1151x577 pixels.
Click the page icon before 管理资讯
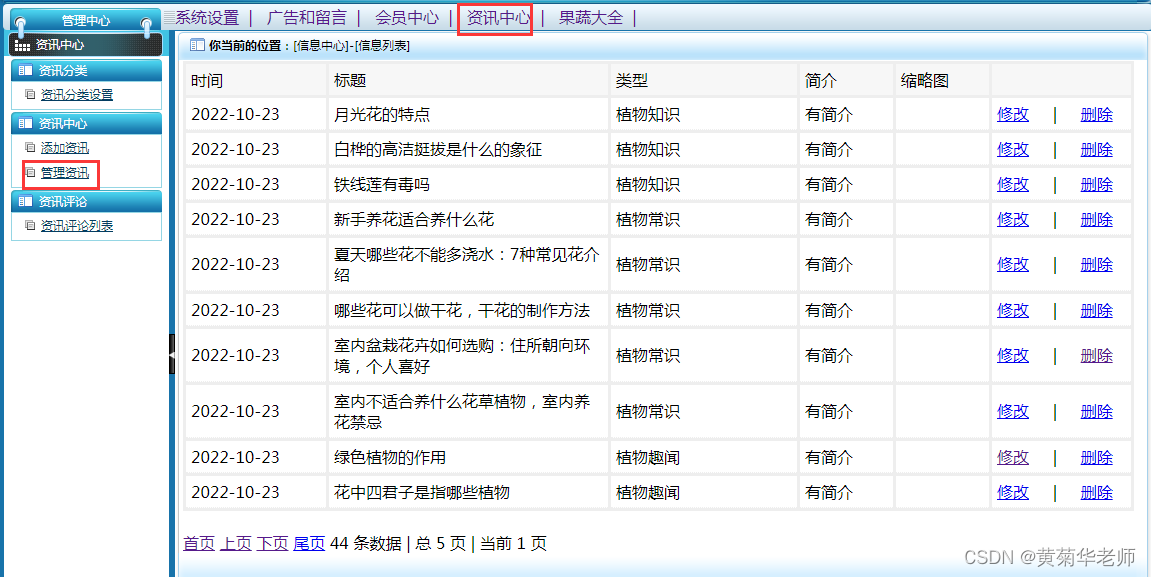coord(30,172)
